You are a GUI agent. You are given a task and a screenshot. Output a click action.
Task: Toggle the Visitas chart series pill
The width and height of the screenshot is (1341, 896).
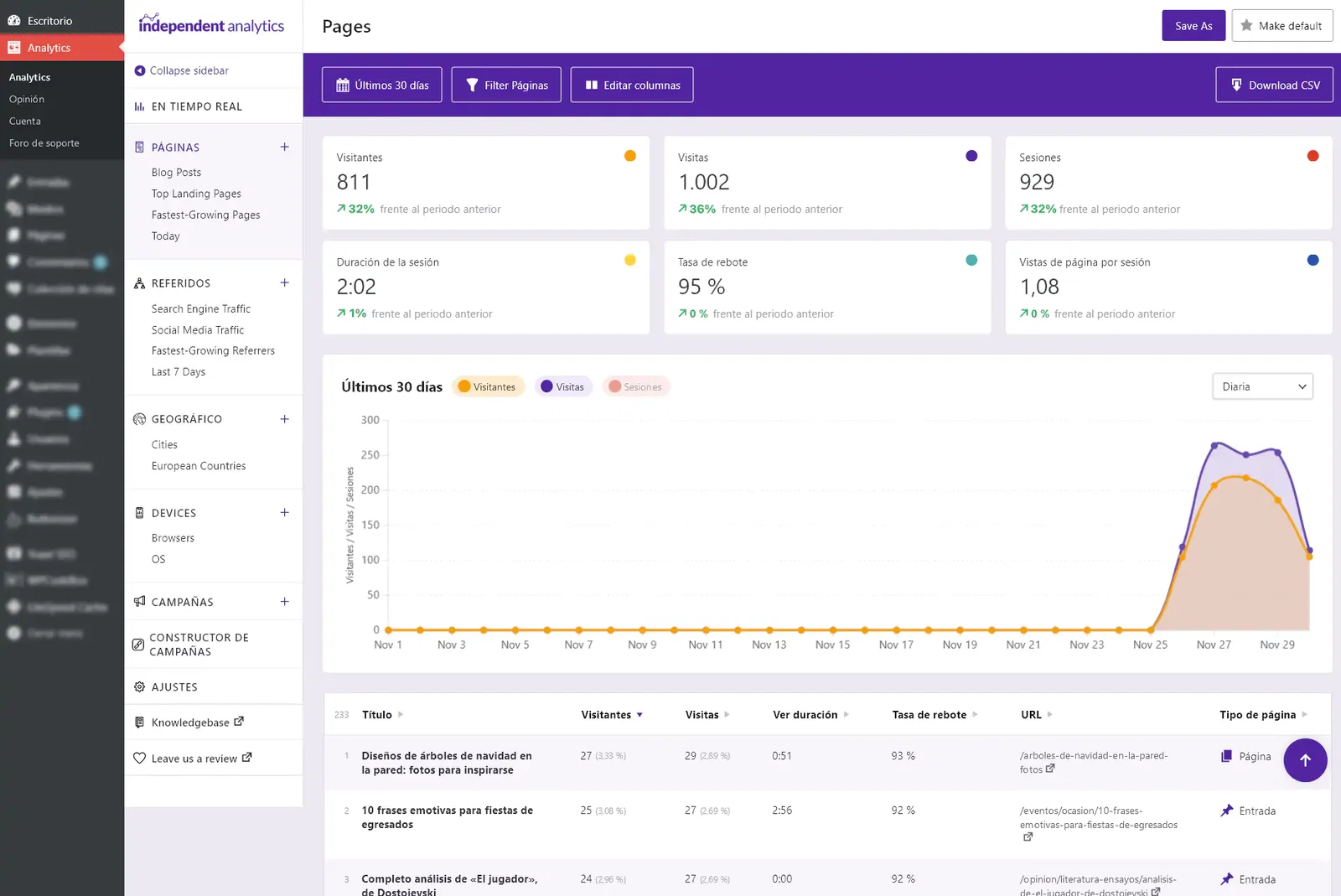563,386
